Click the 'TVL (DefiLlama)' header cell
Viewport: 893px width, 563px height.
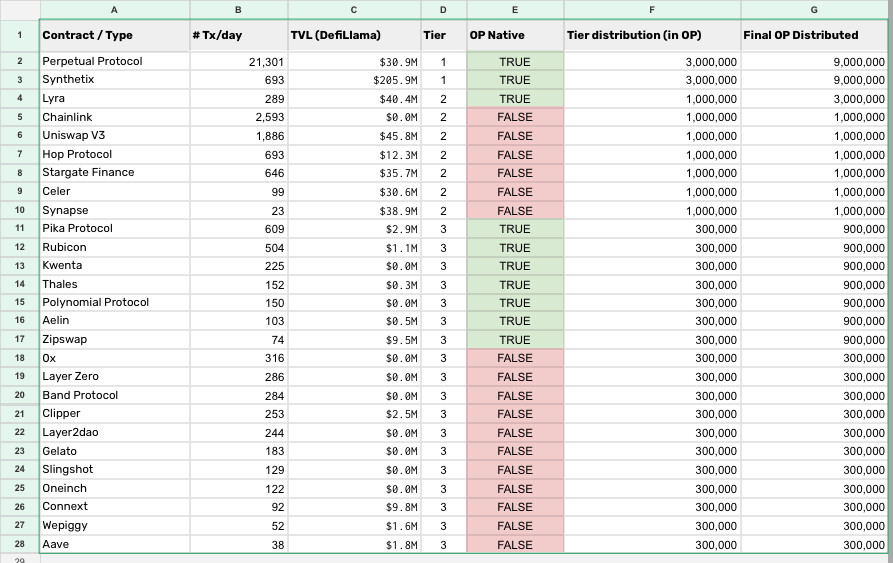click(353, 35)
